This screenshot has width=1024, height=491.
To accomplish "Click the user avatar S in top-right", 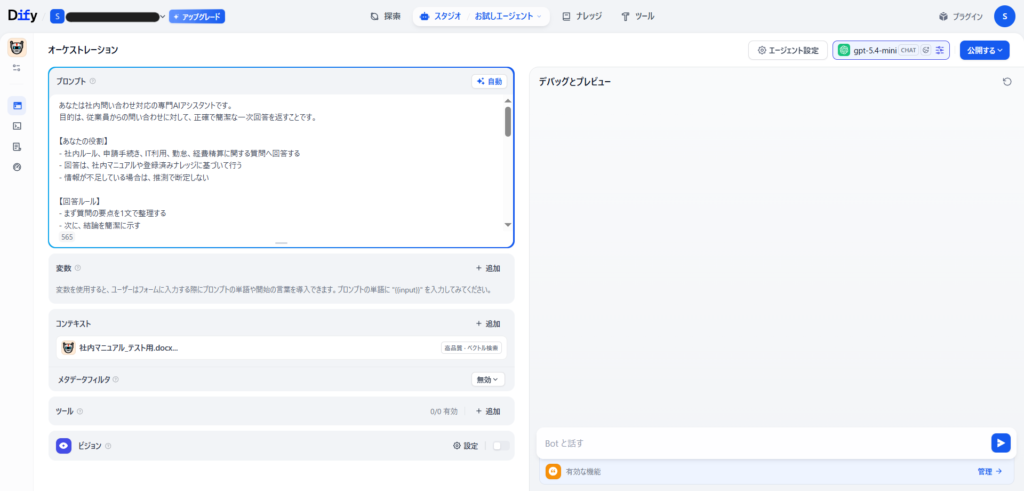I will [x=1004, y=16].
